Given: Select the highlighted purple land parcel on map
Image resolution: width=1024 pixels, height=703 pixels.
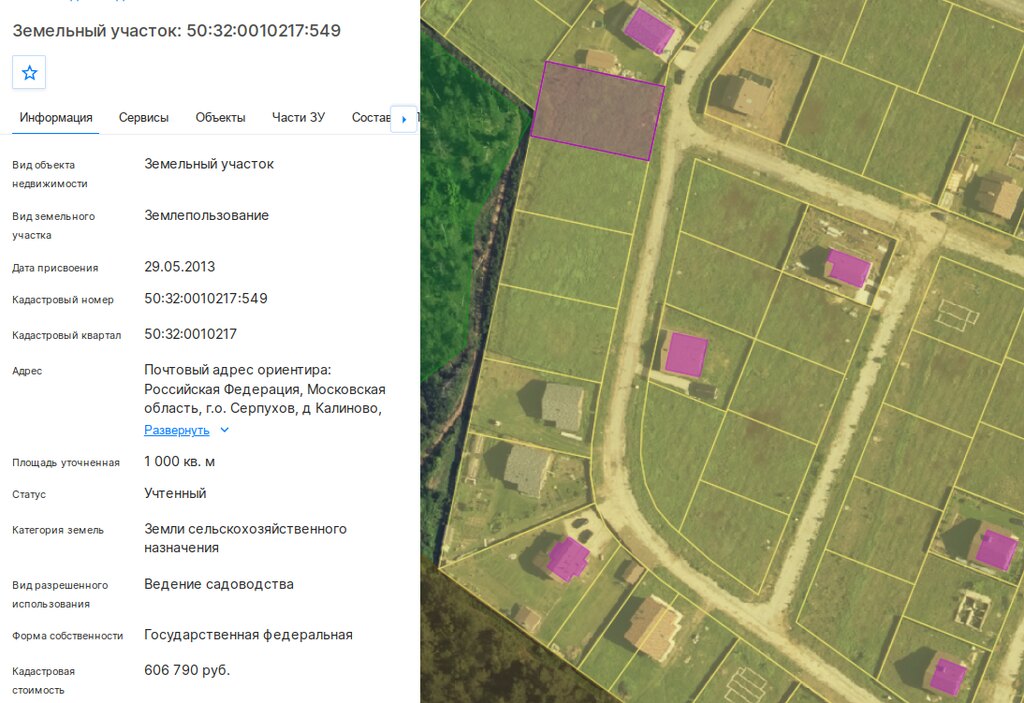Looking at the screenshot, I should [597, 110].
